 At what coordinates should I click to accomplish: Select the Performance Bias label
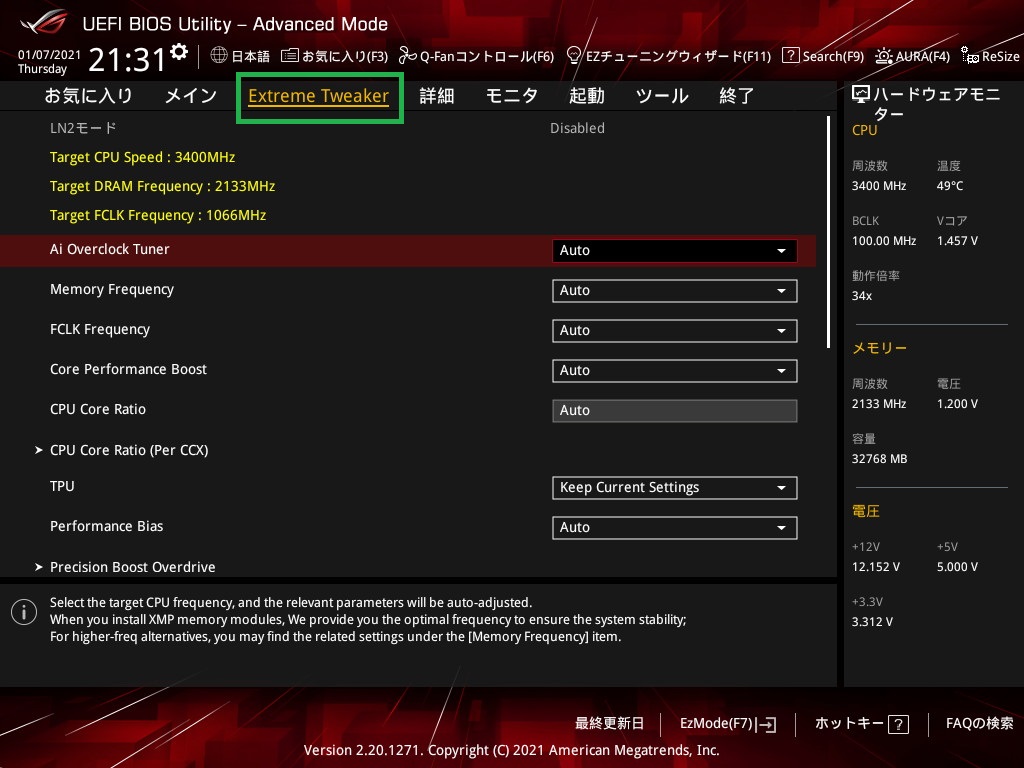(x=106, y=526)
